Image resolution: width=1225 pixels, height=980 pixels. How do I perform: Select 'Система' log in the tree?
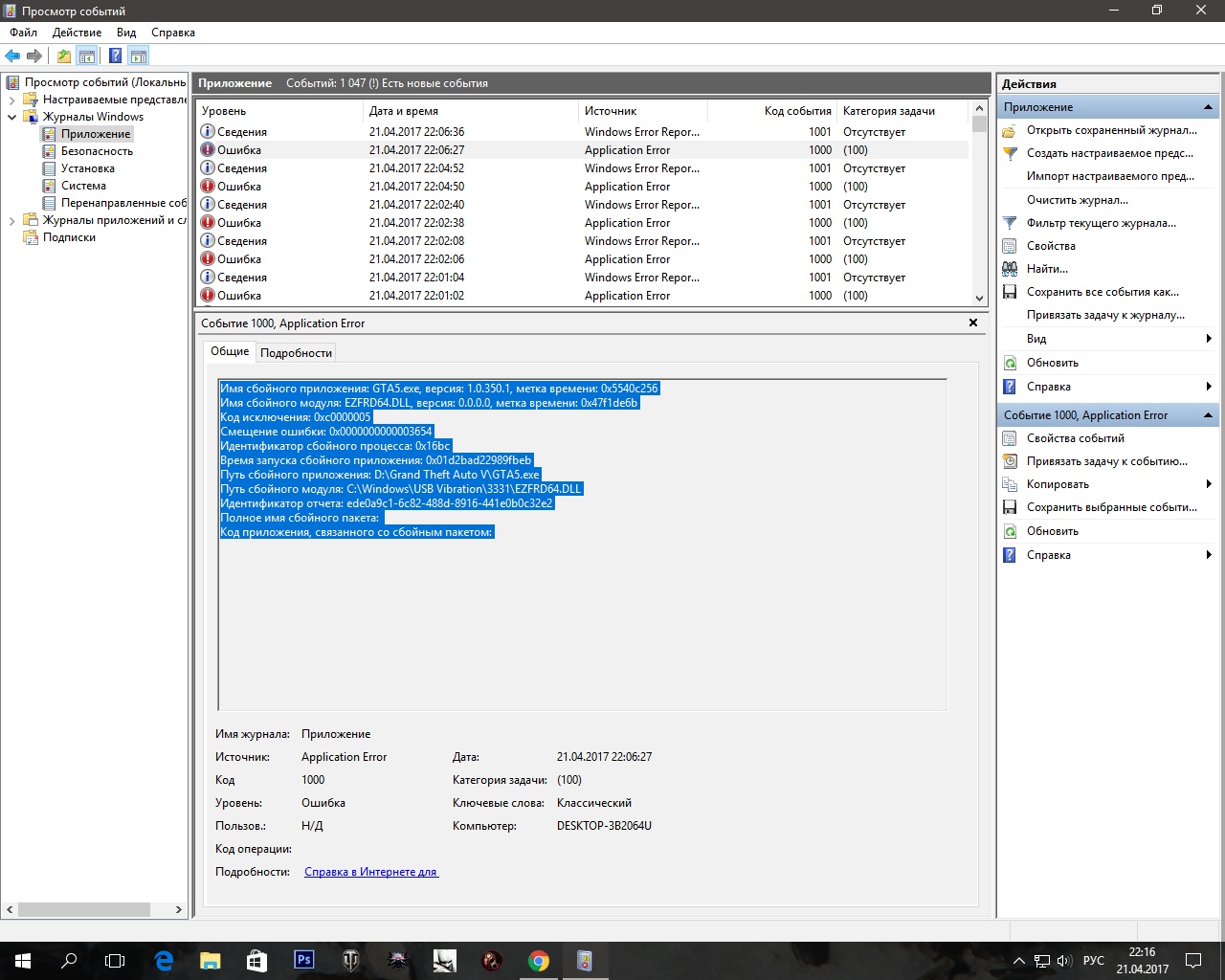[x=83, y=186]
